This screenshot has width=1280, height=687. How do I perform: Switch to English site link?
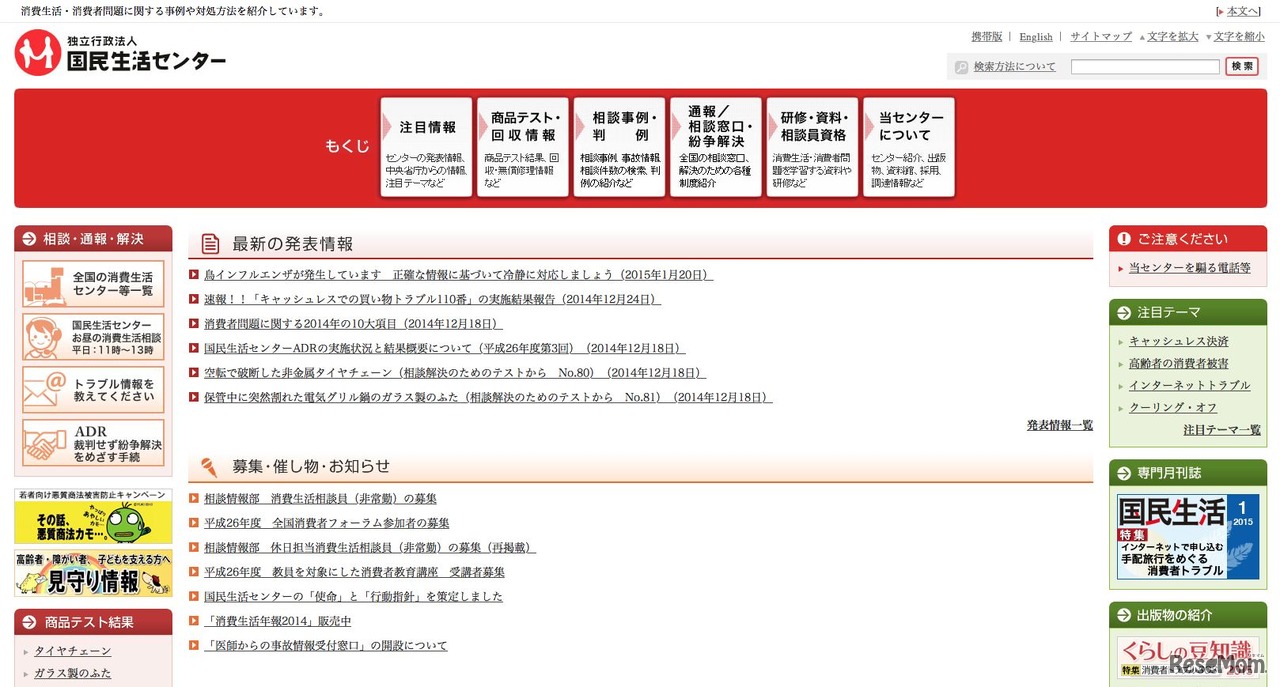(x=1036, y=37)
